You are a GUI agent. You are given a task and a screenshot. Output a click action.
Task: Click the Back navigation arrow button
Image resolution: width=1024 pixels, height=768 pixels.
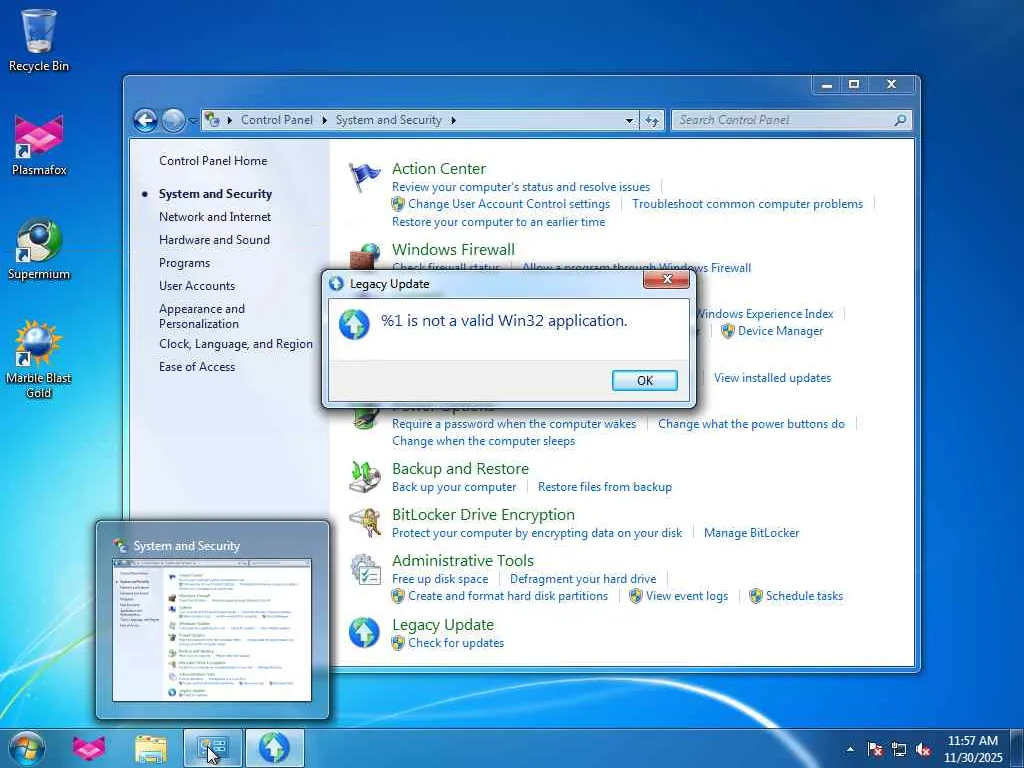click(145, 120)
